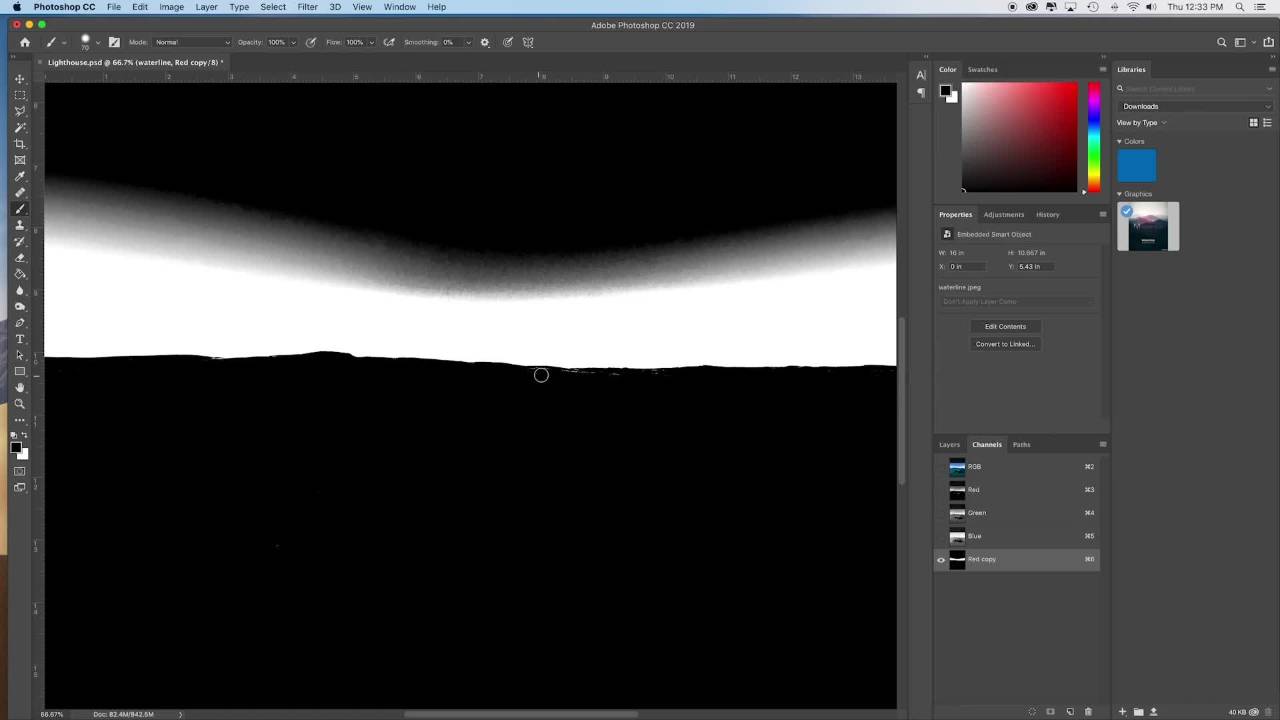The width and height of the screenshot is (1280, 720).
Task: Open the Filter menu
Action: (x=307, y=7)
